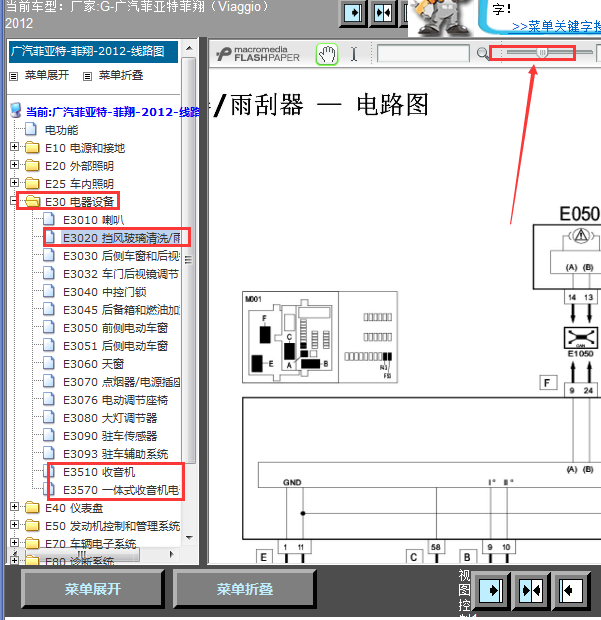Open E3080 大灯调节器 diagram
The image size is (601, 620).
(x=110, y=418)
